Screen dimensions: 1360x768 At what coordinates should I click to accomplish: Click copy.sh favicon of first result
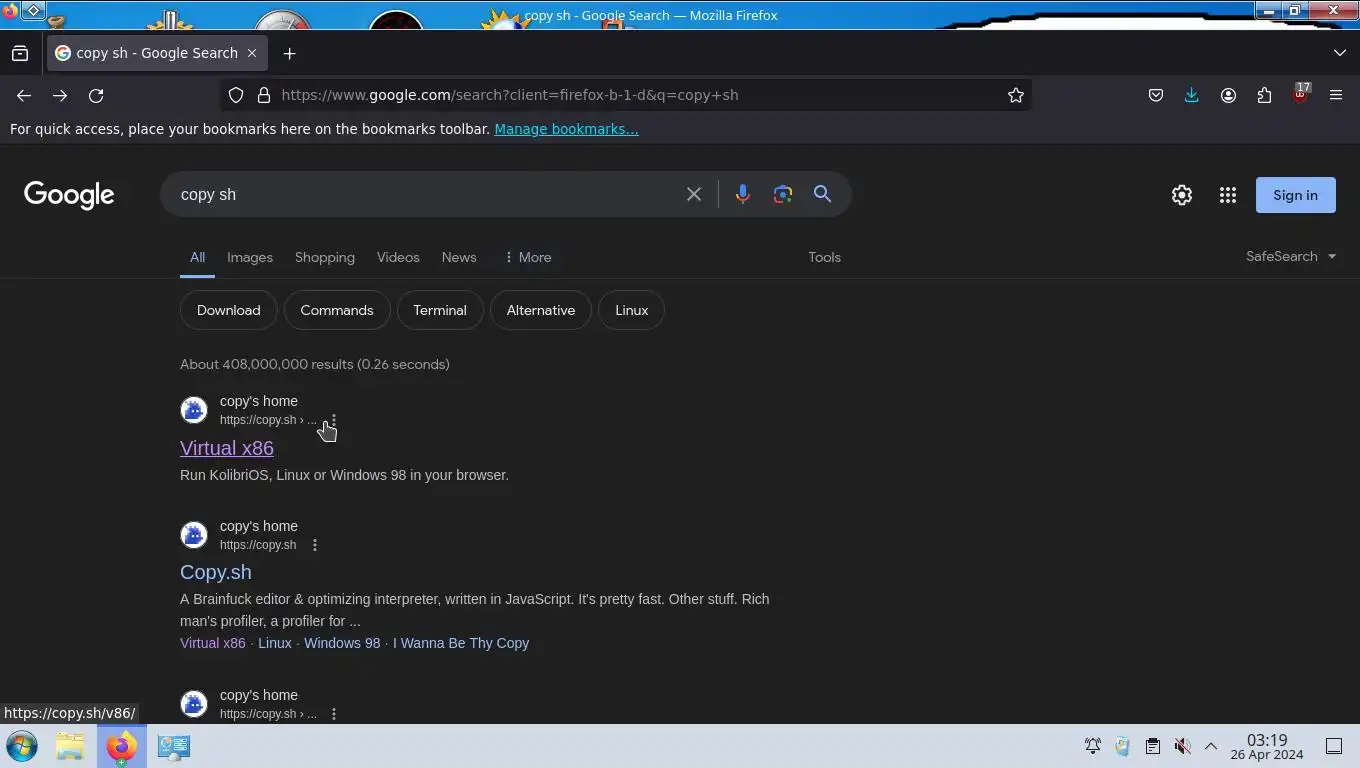coord(194,410)
